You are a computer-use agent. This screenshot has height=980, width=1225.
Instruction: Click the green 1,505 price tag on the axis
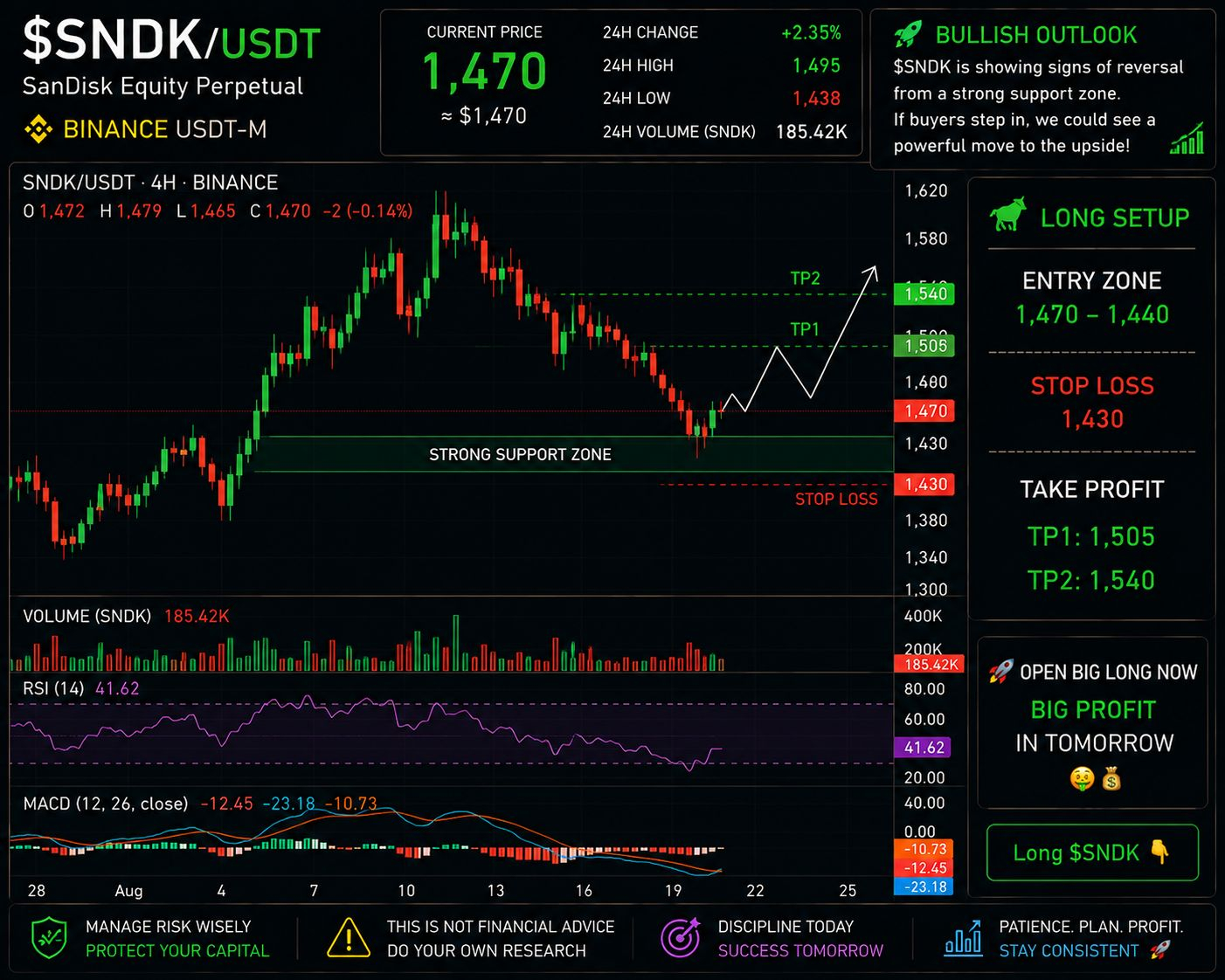coord(924,346)
